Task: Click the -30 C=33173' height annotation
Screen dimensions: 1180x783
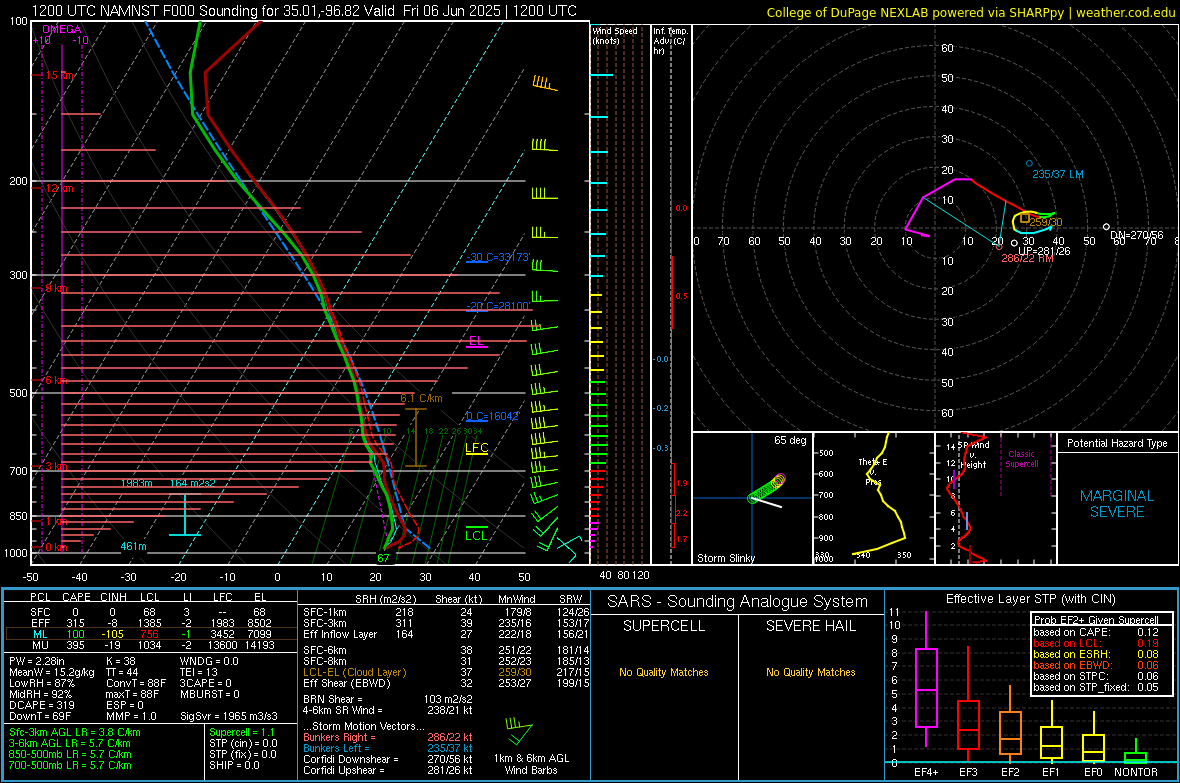Action: 498,257
